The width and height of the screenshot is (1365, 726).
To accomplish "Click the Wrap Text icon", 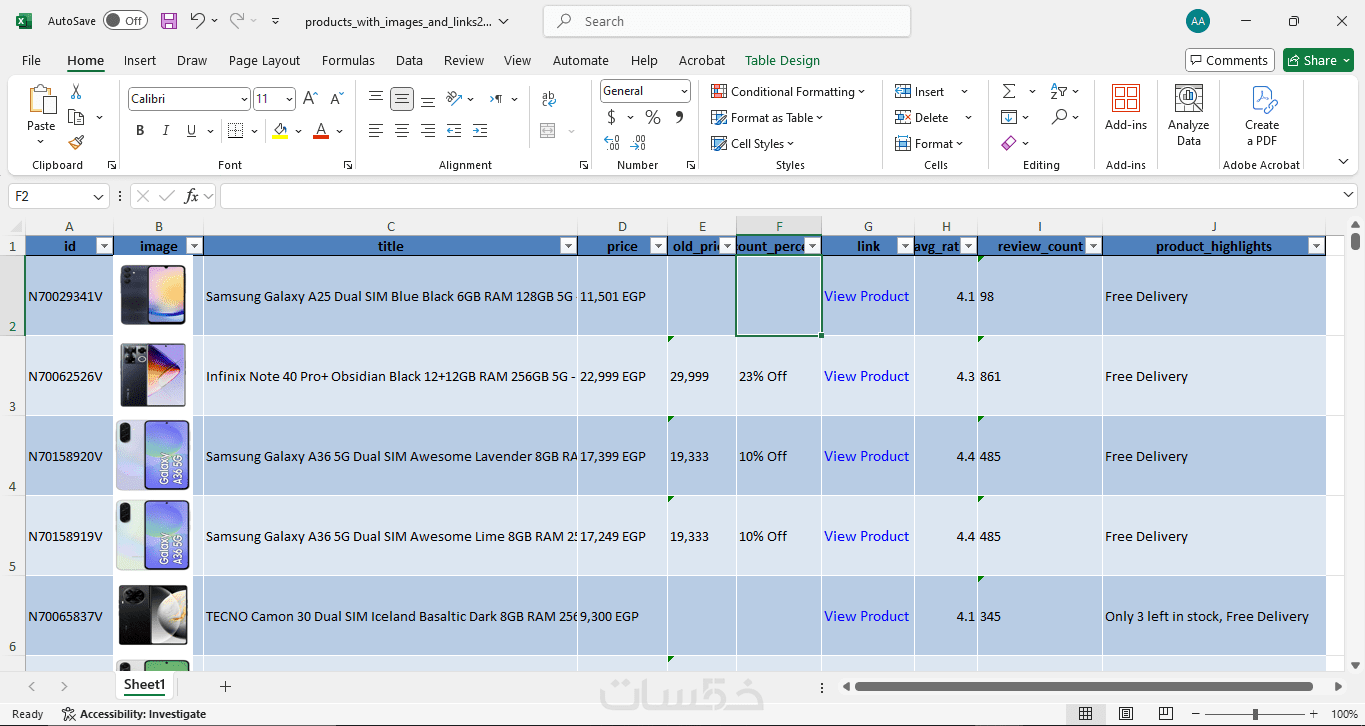I will tap(548, 99).
